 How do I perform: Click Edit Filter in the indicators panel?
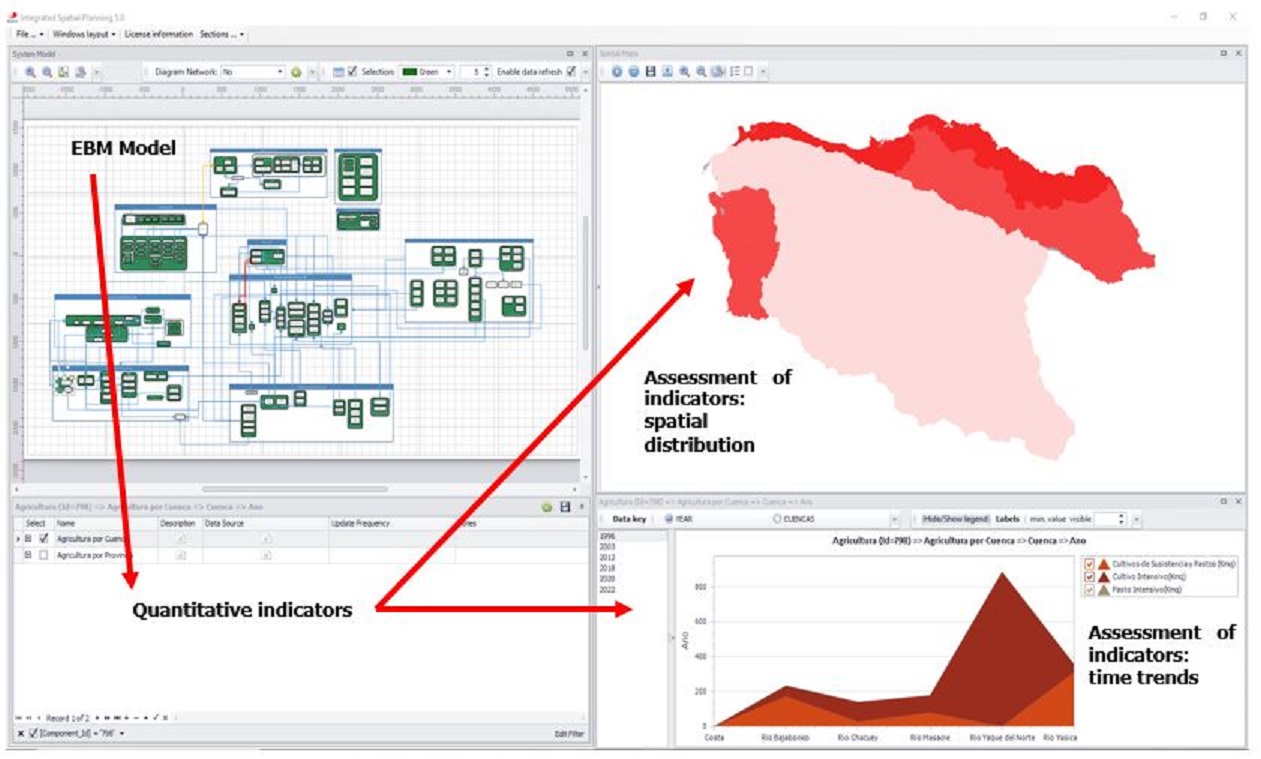568,734
